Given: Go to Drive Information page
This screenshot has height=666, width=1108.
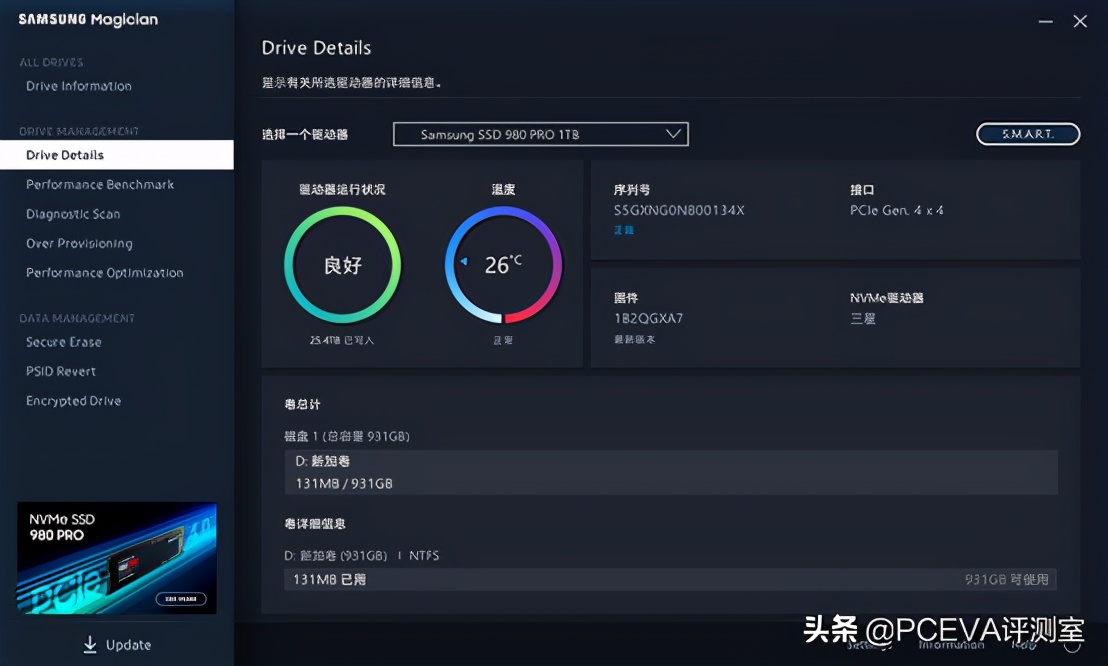Looking at the screenshot, I should 78,86.
